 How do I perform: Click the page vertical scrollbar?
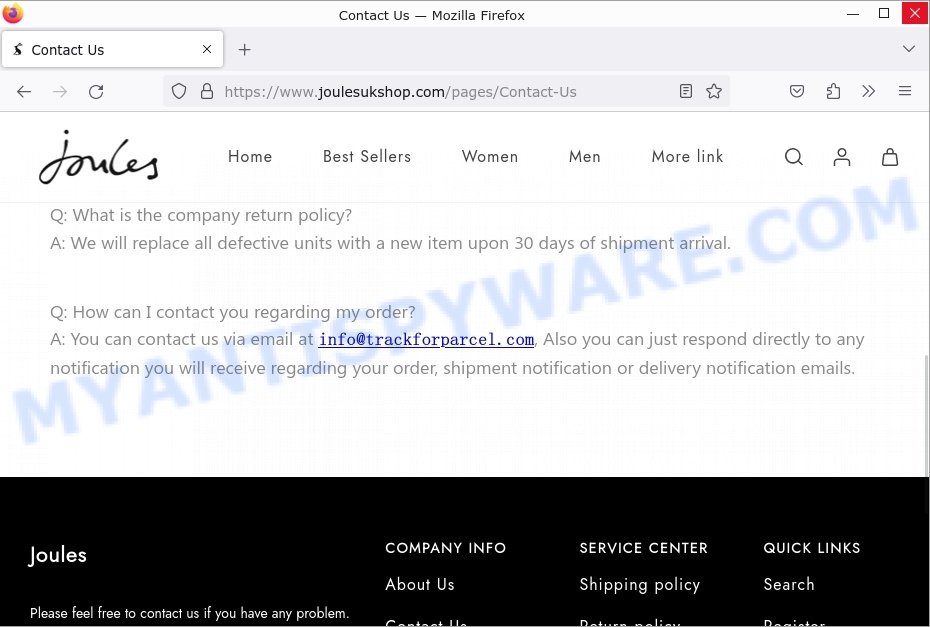point(926,415)
